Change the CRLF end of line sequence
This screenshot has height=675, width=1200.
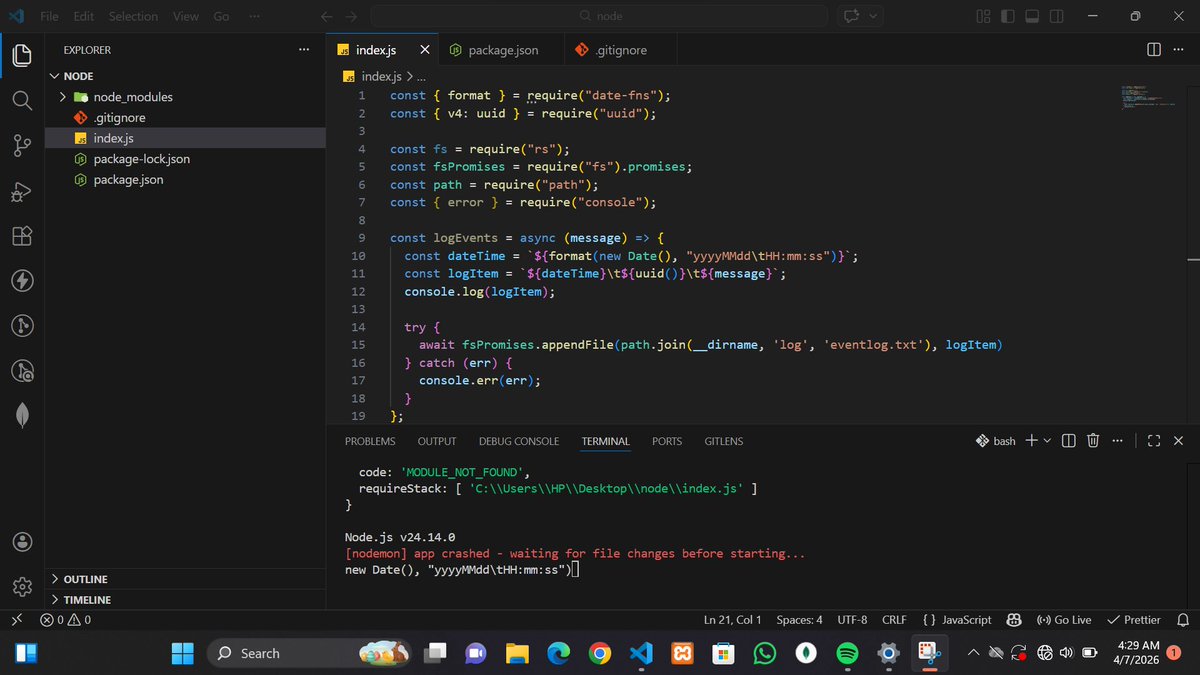tap(894, 620)
